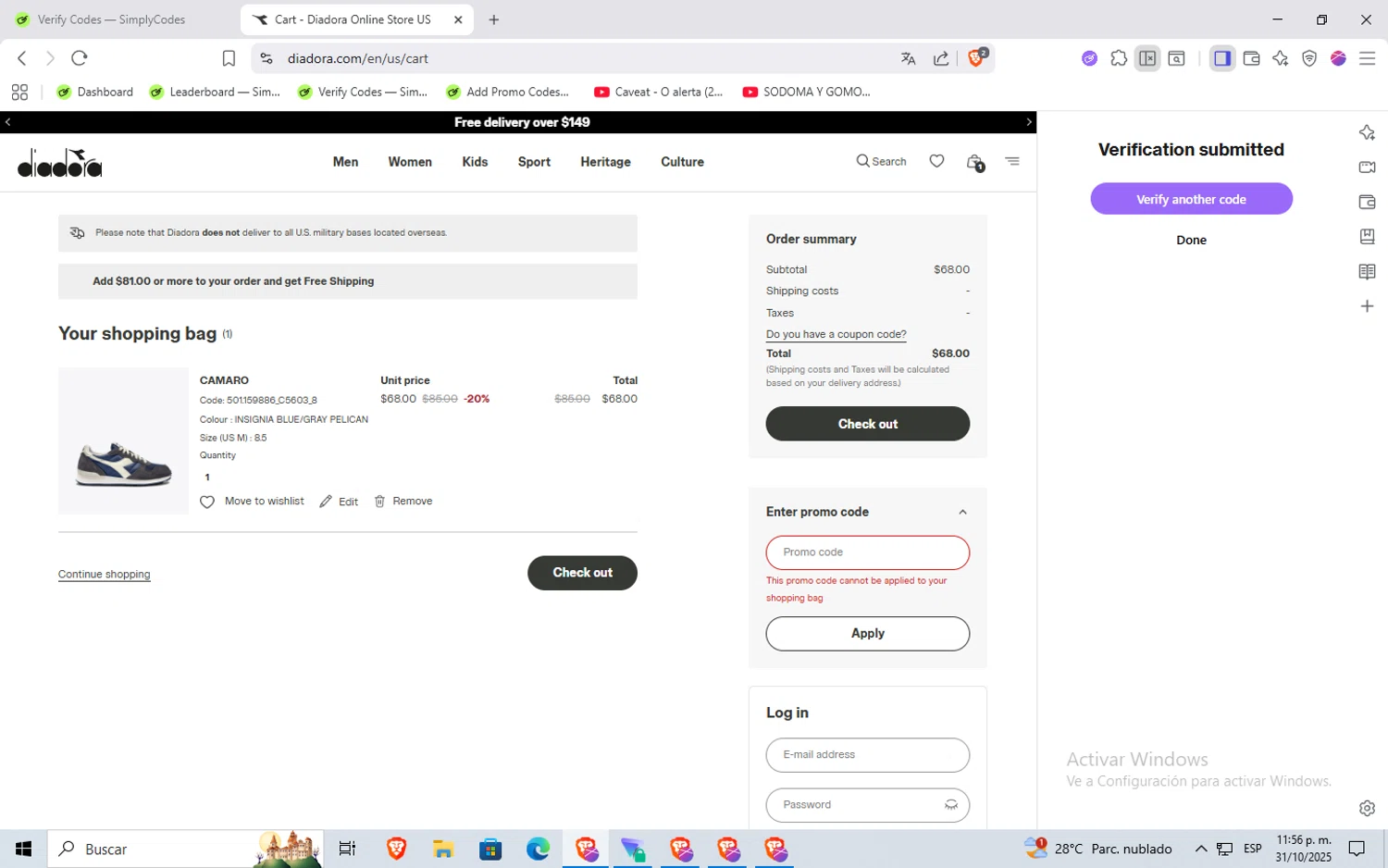Screen dimensions: 1388x868
Task: Click the E-mail address field
Action: 867,755
